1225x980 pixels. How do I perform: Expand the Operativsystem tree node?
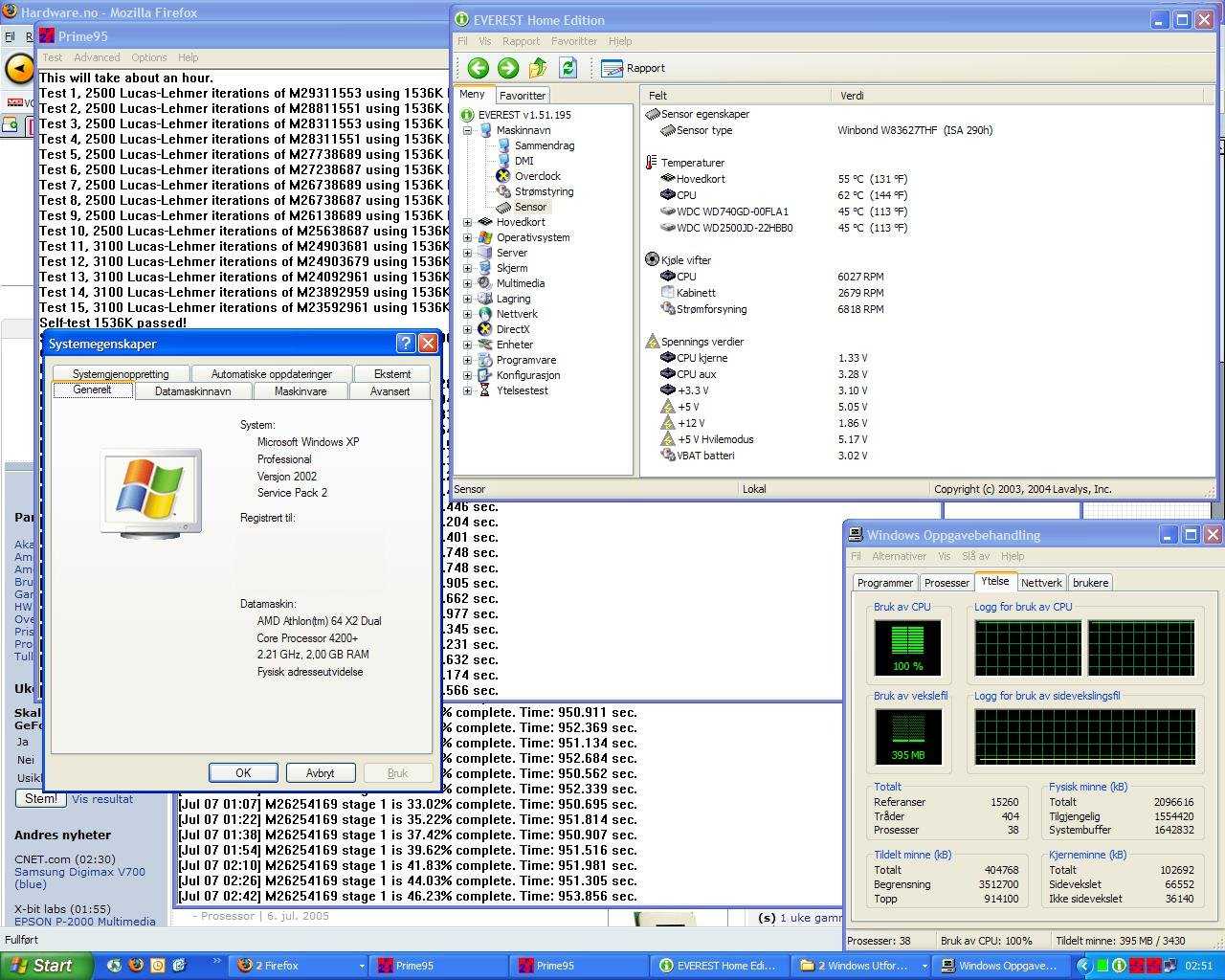[468, 237]
